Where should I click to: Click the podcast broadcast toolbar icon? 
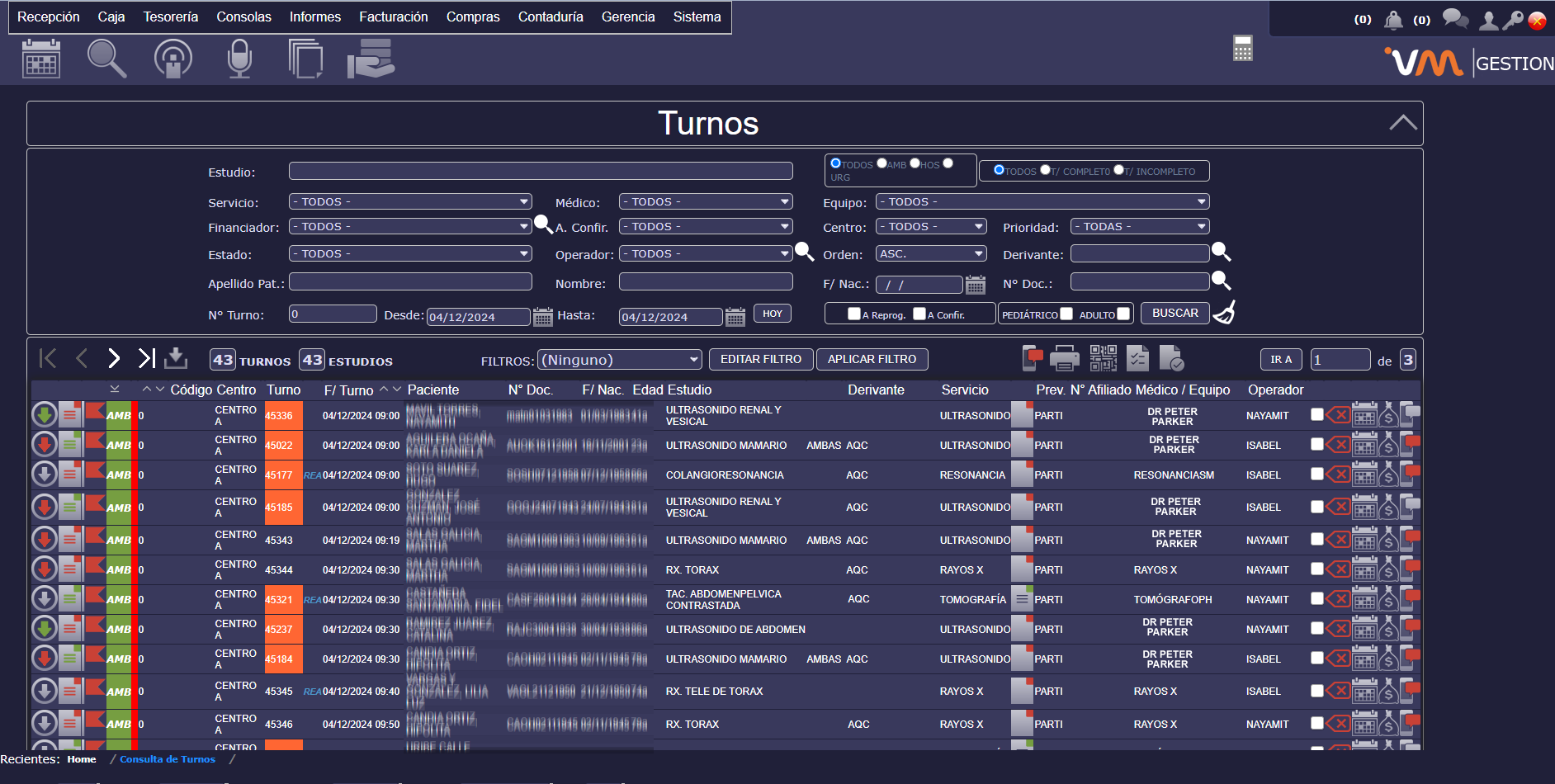point(173,59)
